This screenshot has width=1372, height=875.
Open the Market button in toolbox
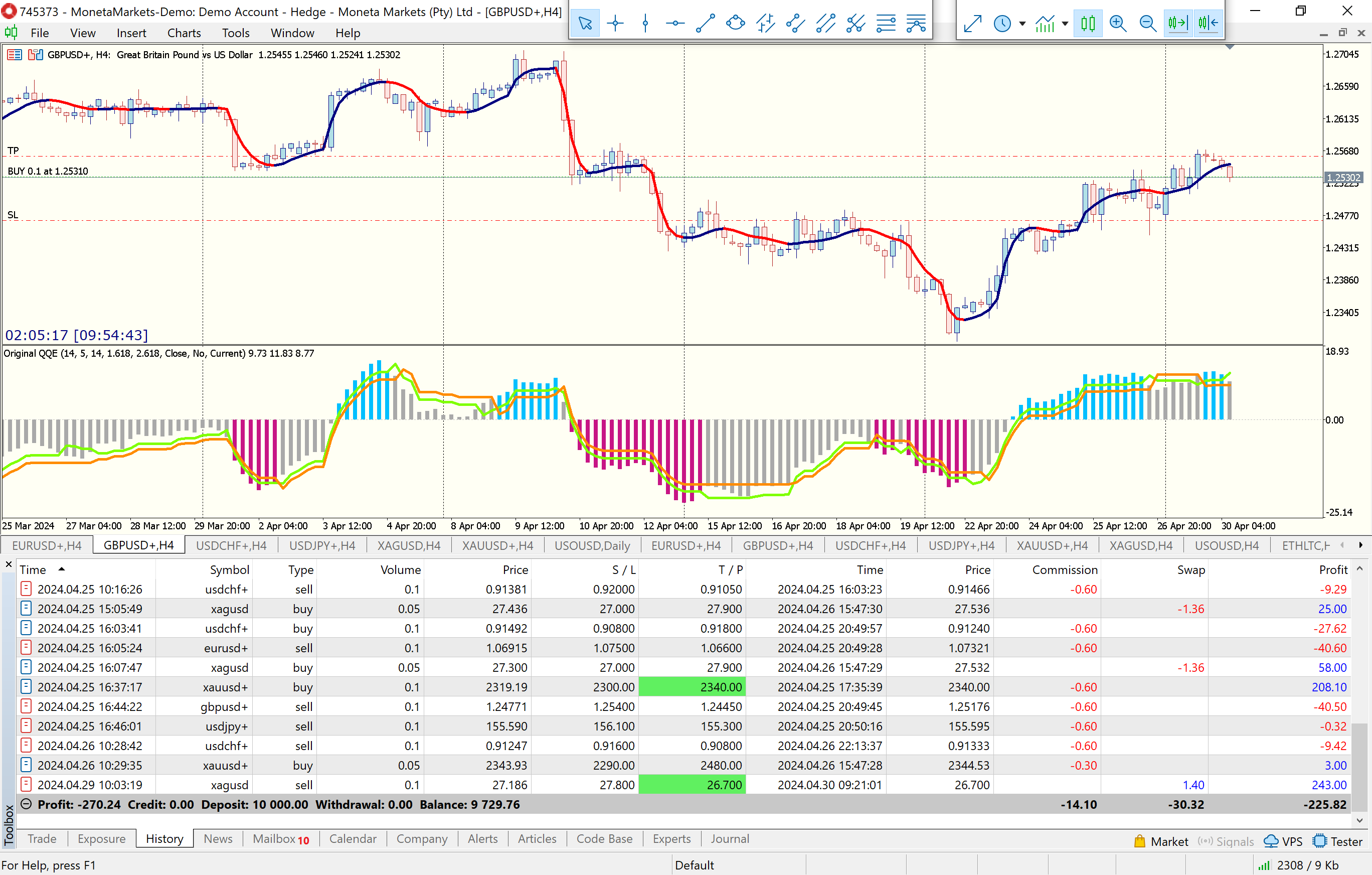click(x=1161, y=841)
